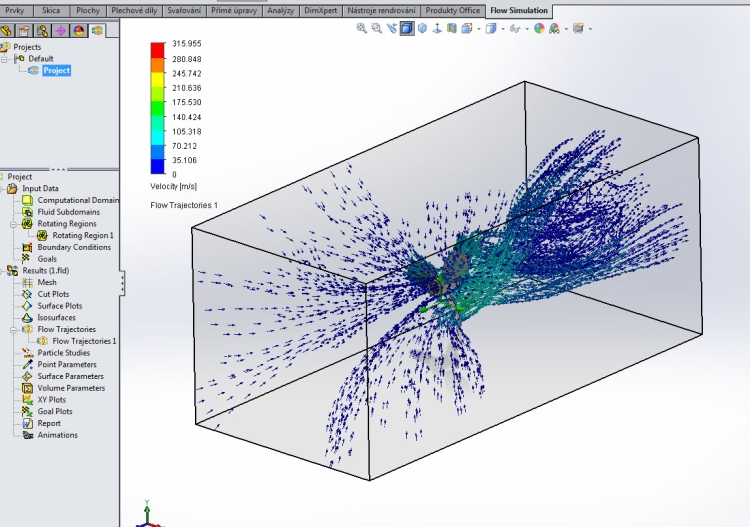The image size is (750, 527).
Task: Click the Surface Parameters icon
Action: (27, 376)
